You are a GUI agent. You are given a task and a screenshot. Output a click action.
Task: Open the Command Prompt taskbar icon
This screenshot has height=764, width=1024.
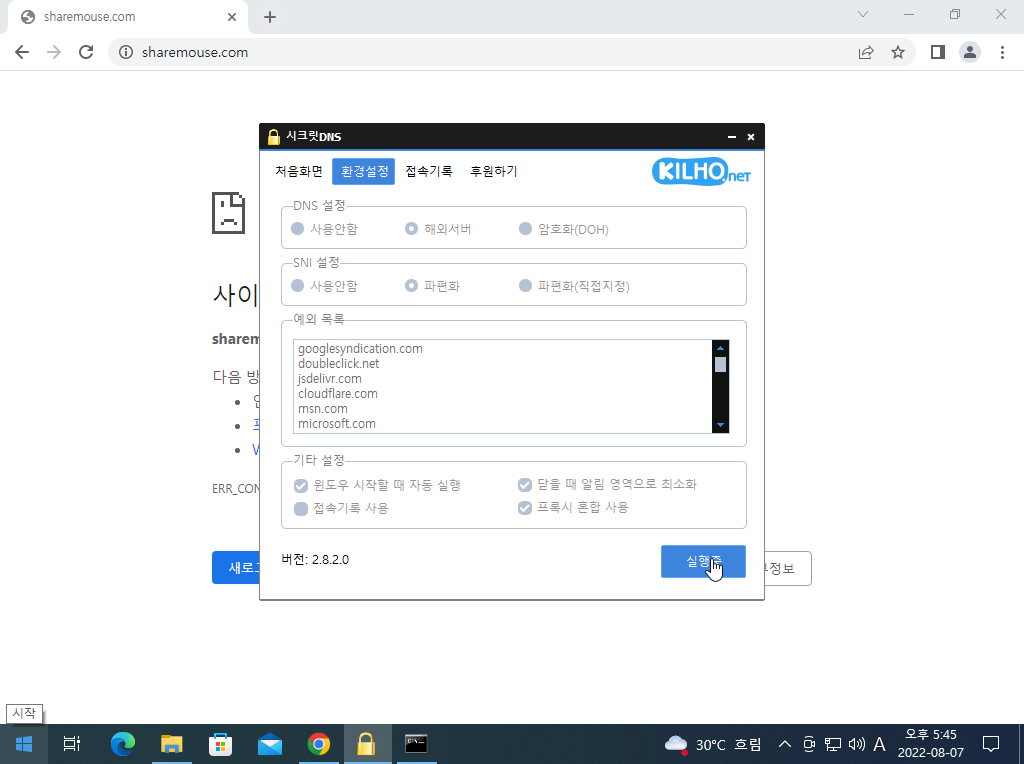[x=416, y=744]
